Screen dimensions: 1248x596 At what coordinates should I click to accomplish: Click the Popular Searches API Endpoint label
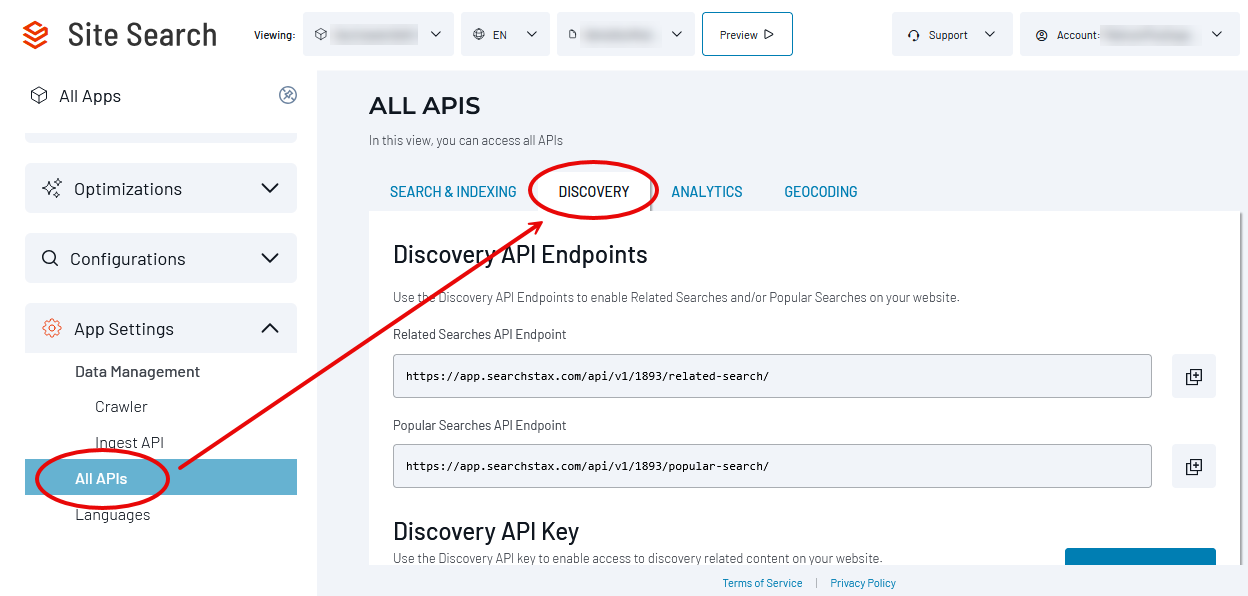point(479,425)
